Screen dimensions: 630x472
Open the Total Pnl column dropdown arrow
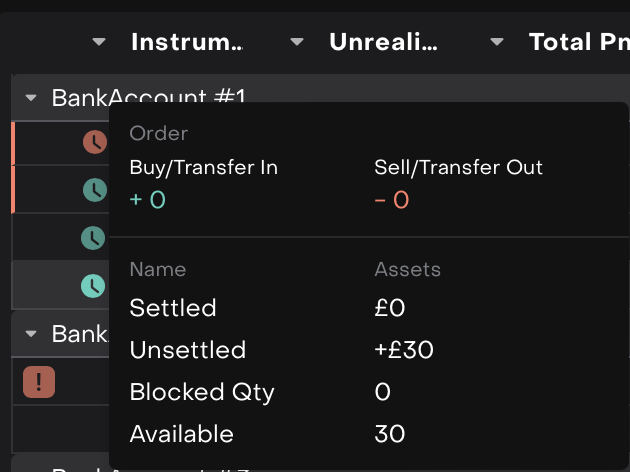coord(497,42)
